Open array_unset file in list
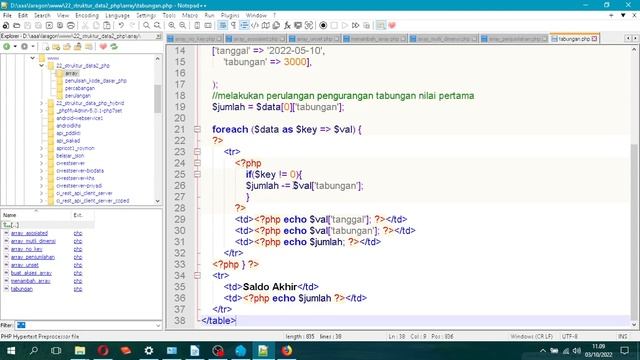Image resolution: width=640 pixels, height=360 pixels. [x=24, y=265]
